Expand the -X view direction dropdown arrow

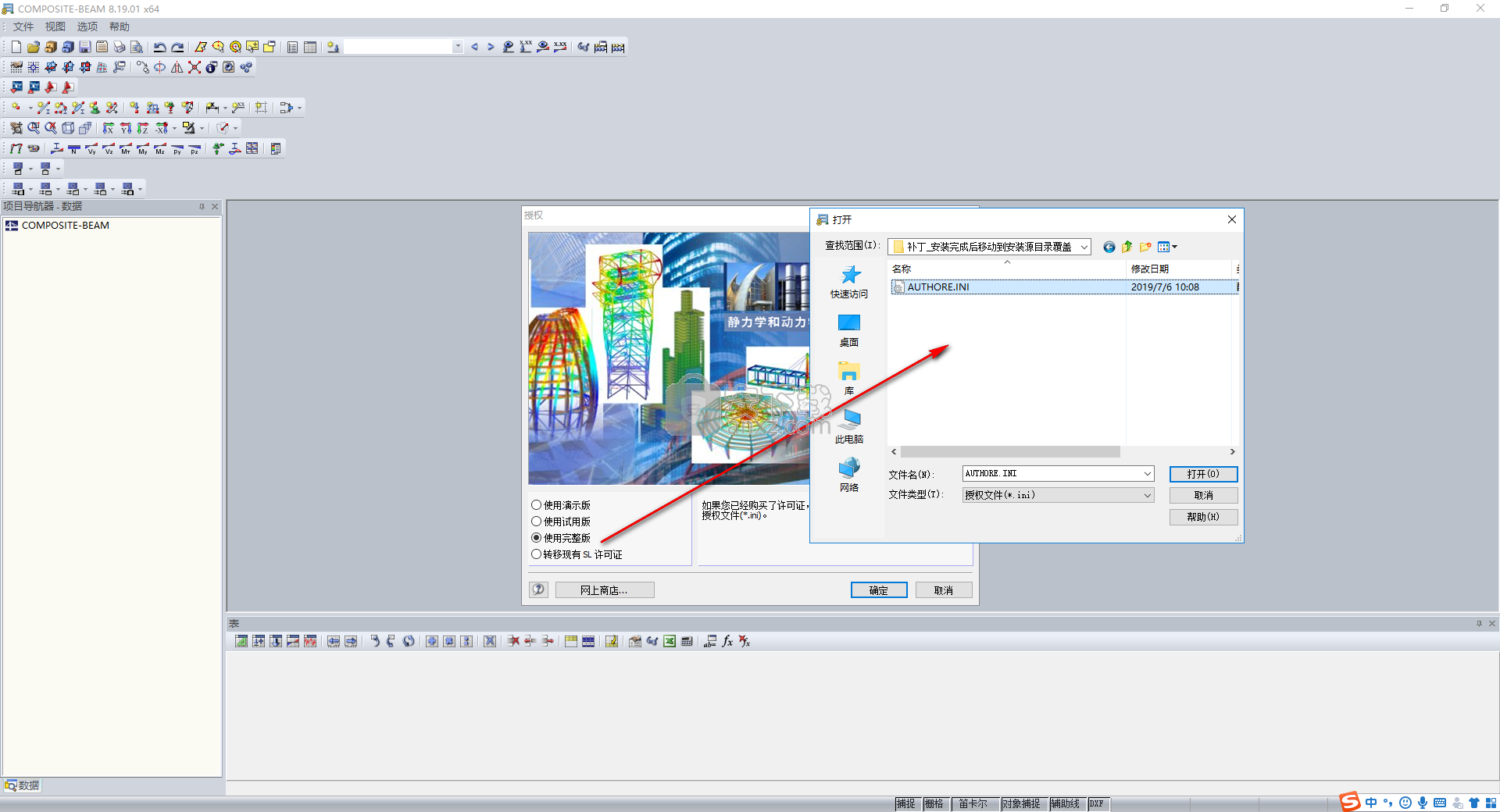(x=174, y=128)
